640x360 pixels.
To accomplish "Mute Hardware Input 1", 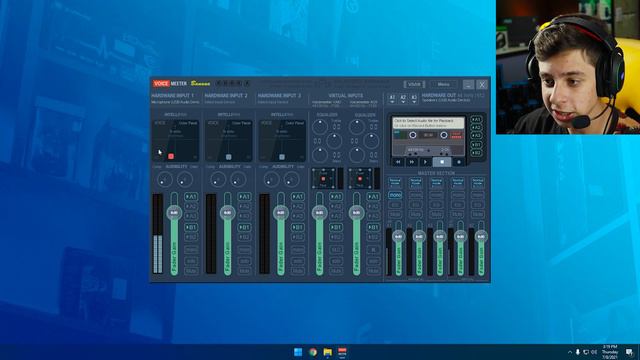I will click(191, 271).
